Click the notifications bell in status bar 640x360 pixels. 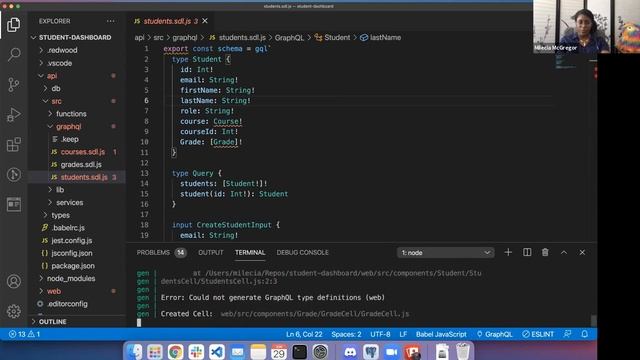(584, 334)
